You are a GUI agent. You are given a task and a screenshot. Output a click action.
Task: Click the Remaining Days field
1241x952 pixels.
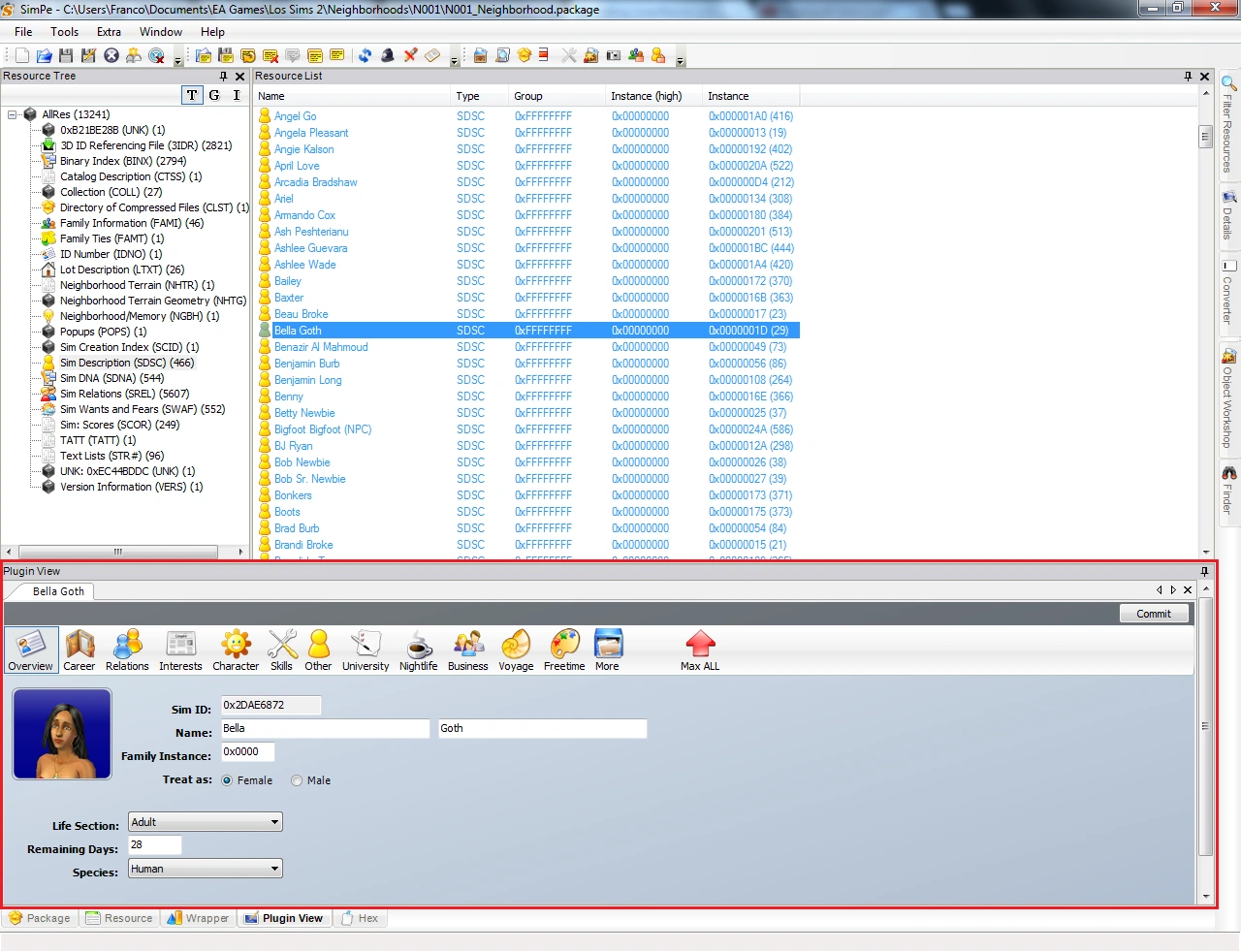155,845
